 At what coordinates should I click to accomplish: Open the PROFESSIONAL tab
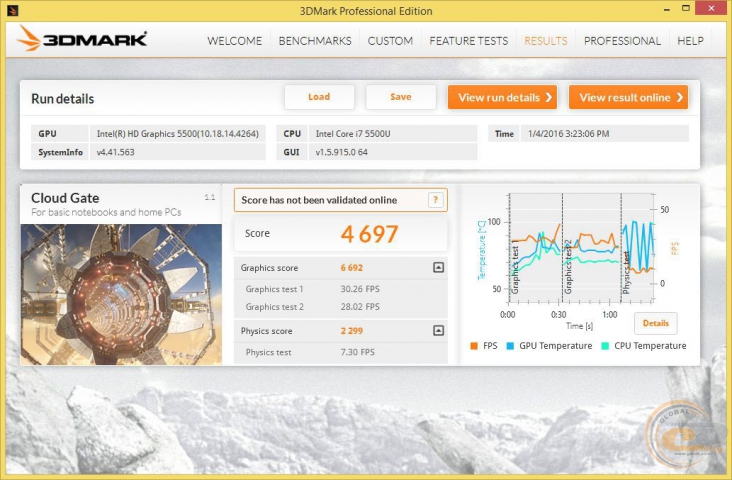[622, 41]
